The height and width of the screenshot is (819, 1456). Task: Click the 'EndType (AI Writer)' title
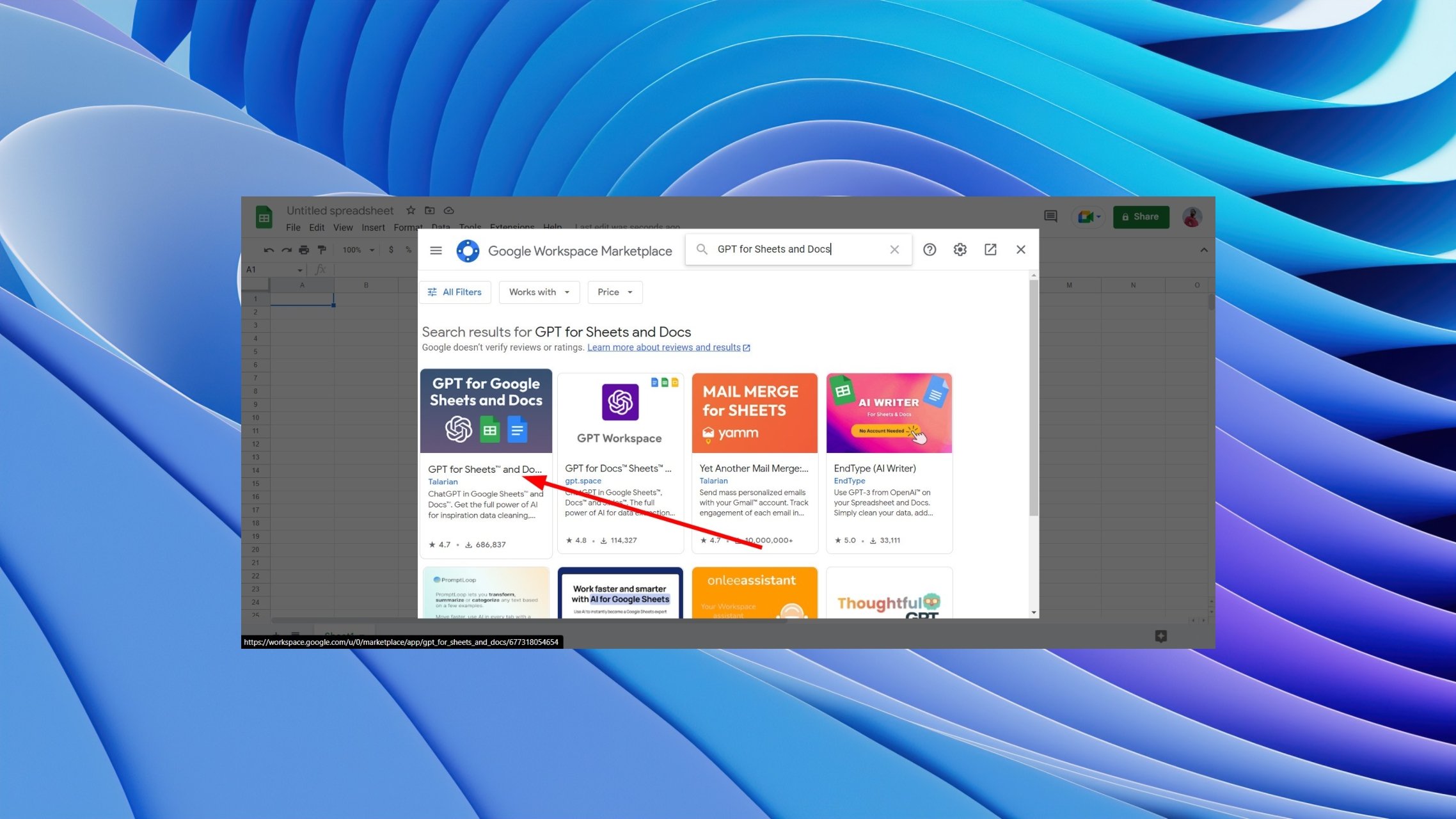[x=874, y=468]
